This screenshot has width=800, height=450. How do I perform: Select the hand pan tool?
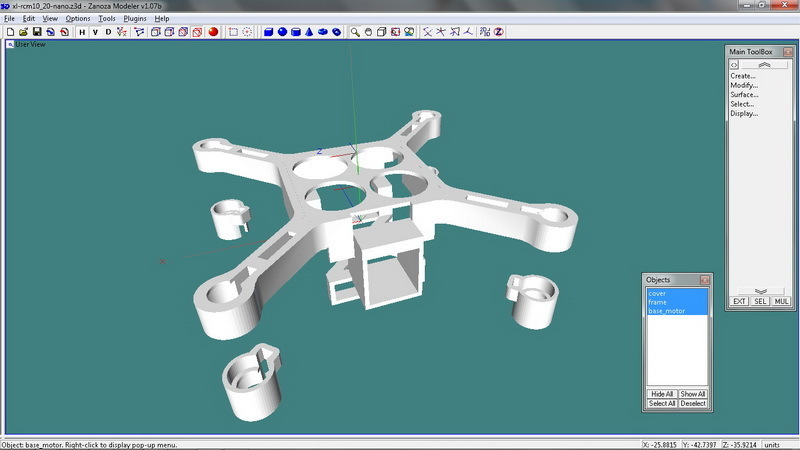pyautogui.click(x=368, y=32)
